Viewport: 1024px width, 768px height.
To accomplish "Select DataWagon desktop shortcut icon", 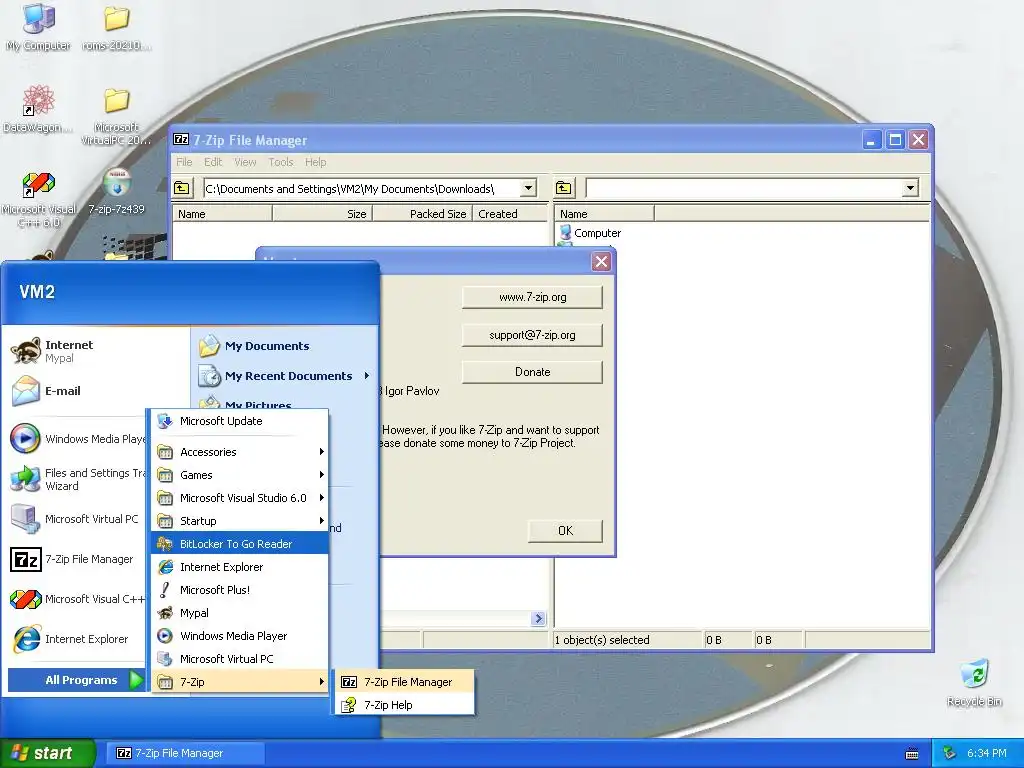I will (39, 108).
